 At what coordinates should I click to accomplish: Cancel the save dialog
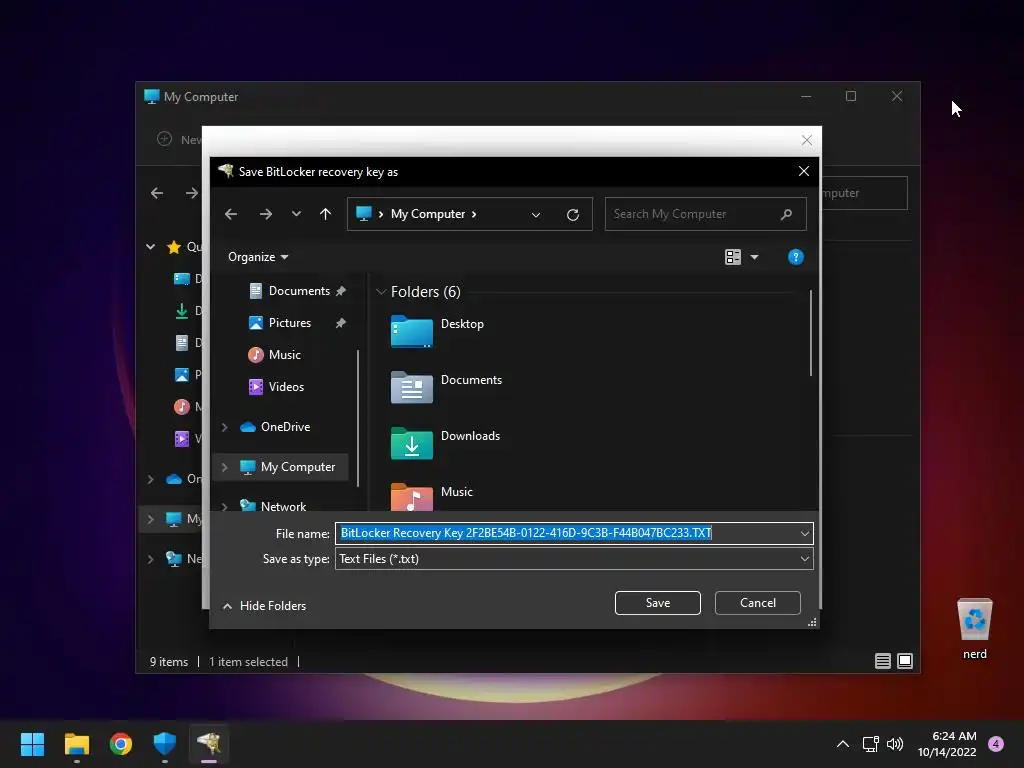tap(758, 603)
